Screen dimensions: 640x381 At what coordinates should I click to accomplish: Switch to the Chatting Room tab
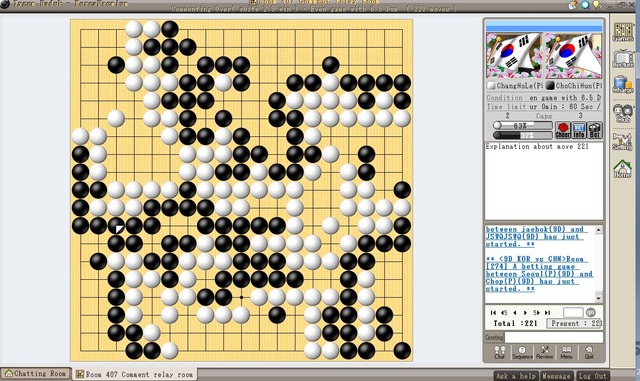[36, 374]
